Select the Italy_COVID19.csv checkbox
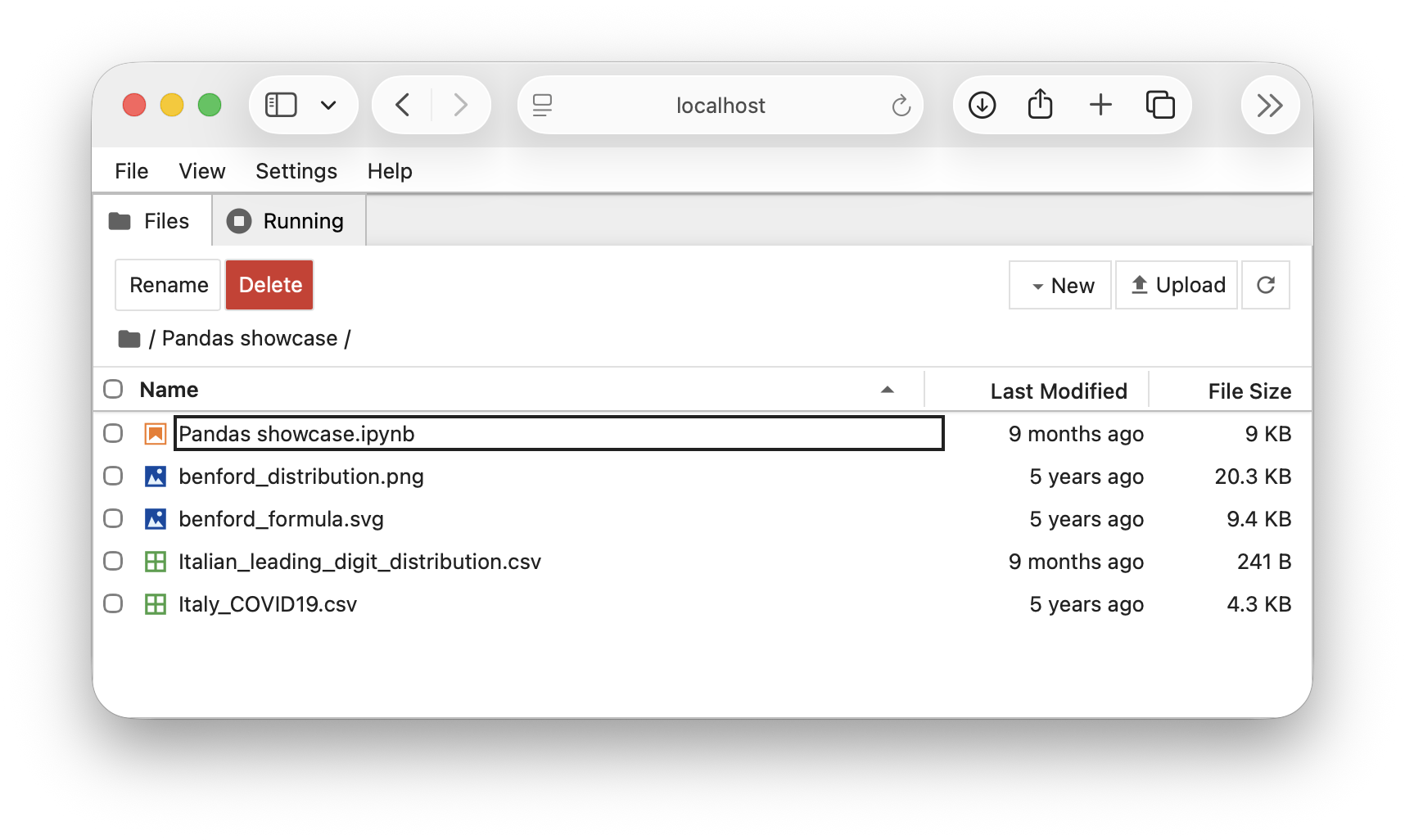Image resolution: width=1405 pixels, height=840 pixels. pos(113,603)
